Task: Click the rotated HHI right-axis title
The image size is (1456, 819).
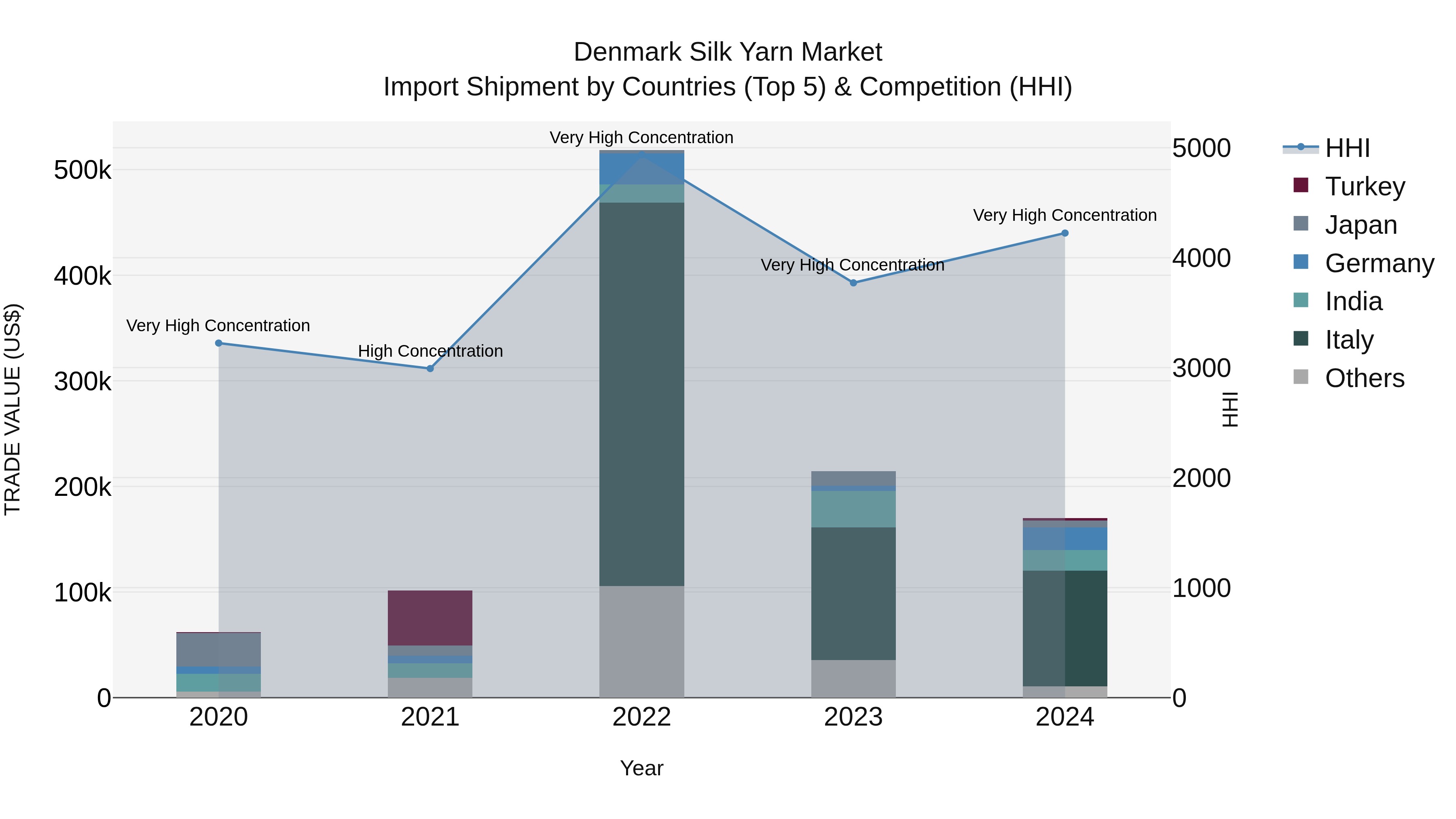Action: pos(1230,409)
